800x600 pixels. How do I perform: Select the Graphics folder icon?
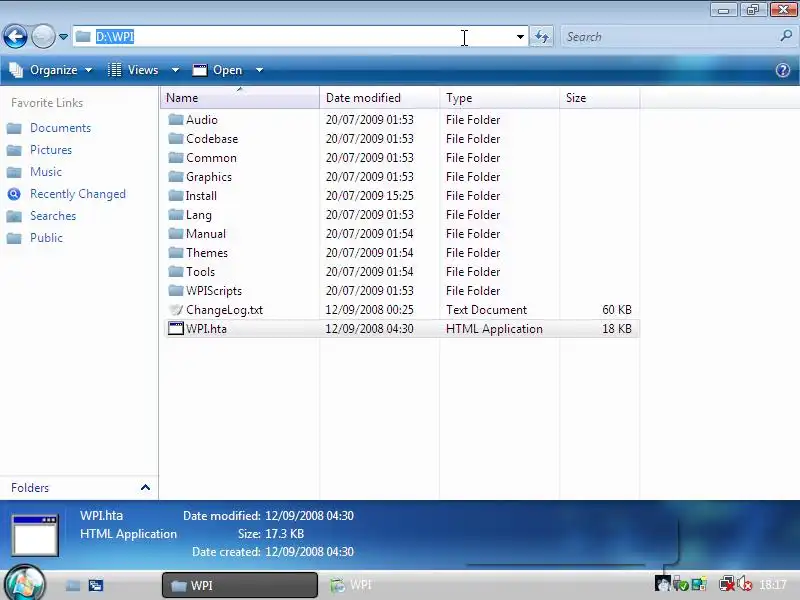[x=176, y=177]
